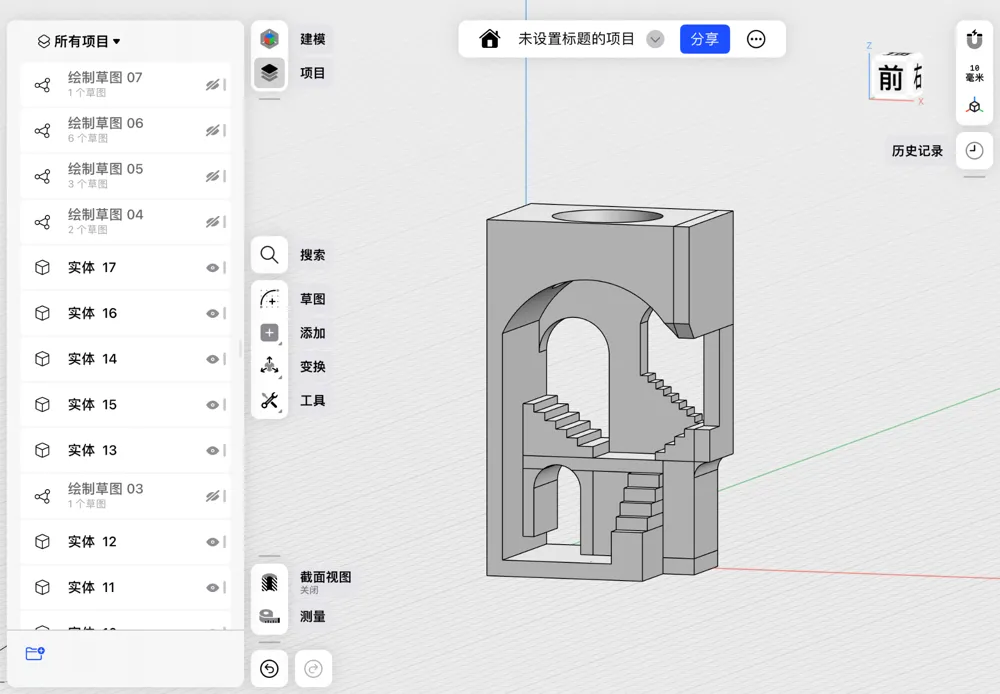The width and height of the screenshot is (1000, 694).
Task: Expand the project title chevron dropdown
Action: click(655, 40)
